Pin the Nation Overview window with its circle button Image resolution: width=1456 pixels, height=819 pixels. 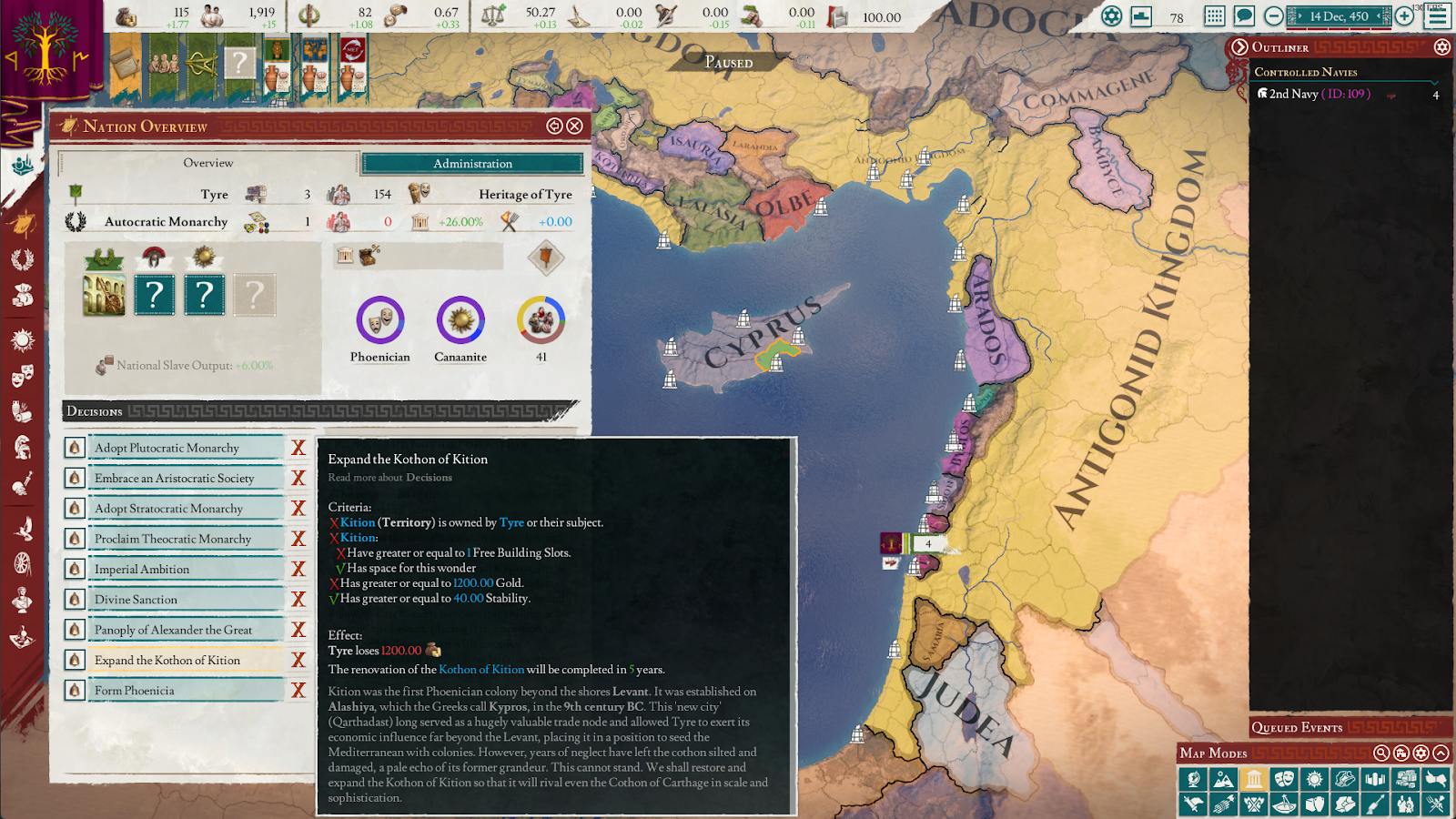pos(554,126)
